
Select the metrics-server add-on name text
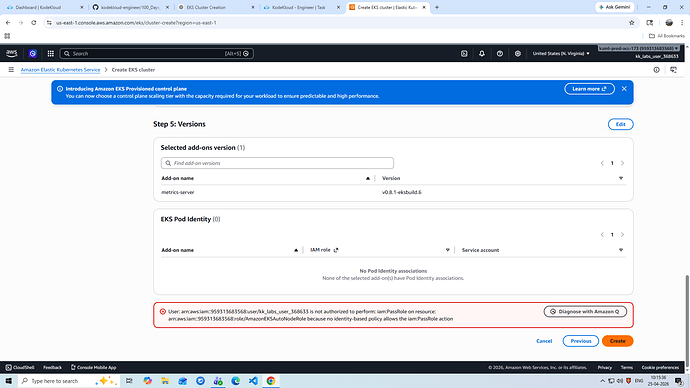(178, 192)
